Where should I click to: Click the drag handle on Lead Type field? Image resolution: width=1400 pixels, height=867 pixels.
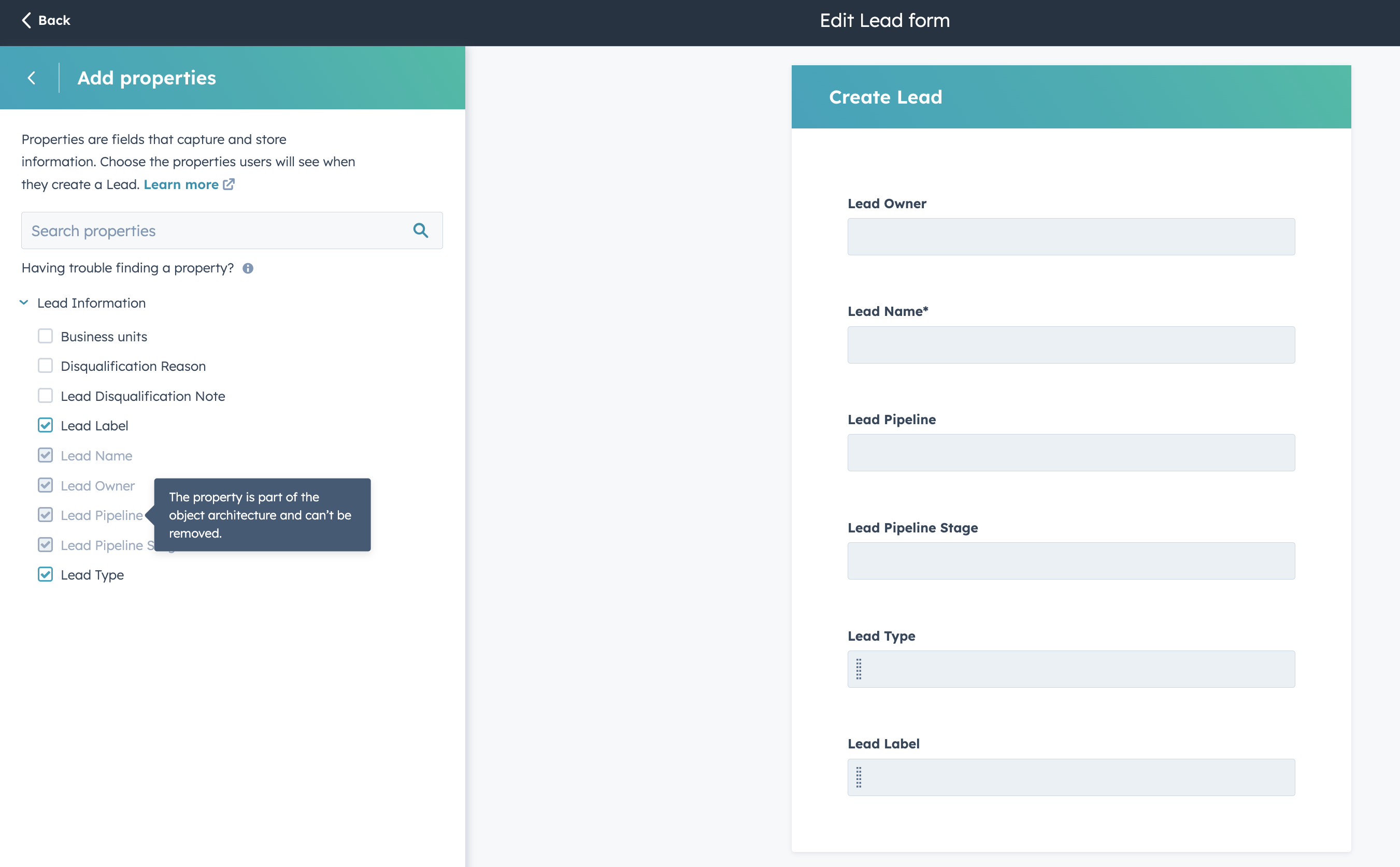tap(859, 669)
